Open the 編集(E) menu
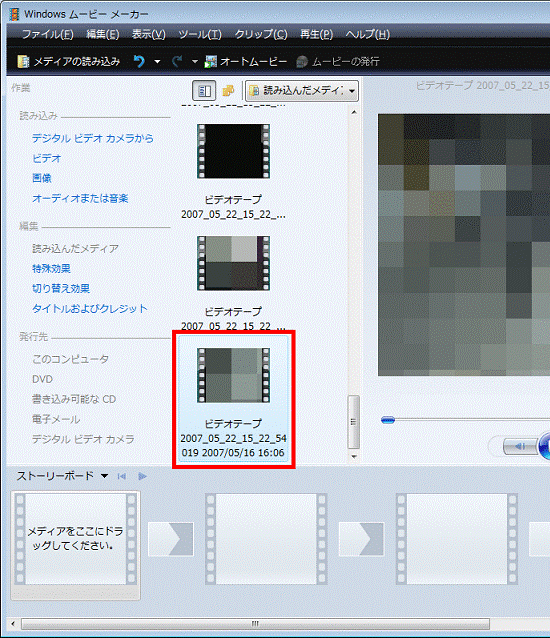 [x=103, y=34]
